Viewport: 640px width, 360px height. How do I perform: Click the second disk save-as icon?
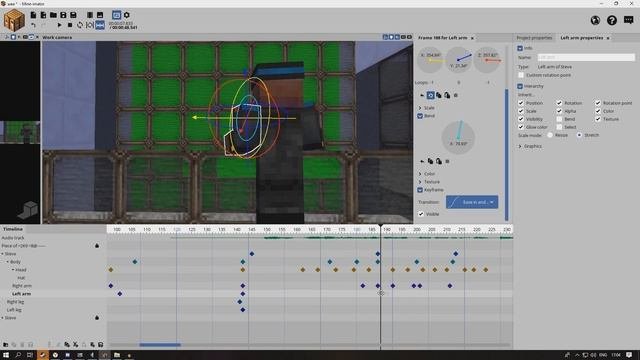[73, 15]
